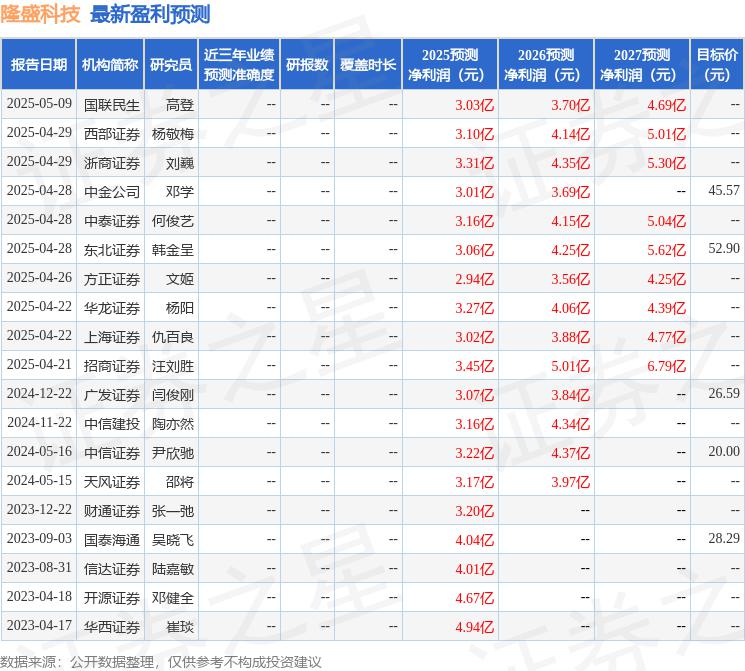This screenshot has width=745, height=671.
Task: Click researcher name 刘巍
Action: coord(180,163)
